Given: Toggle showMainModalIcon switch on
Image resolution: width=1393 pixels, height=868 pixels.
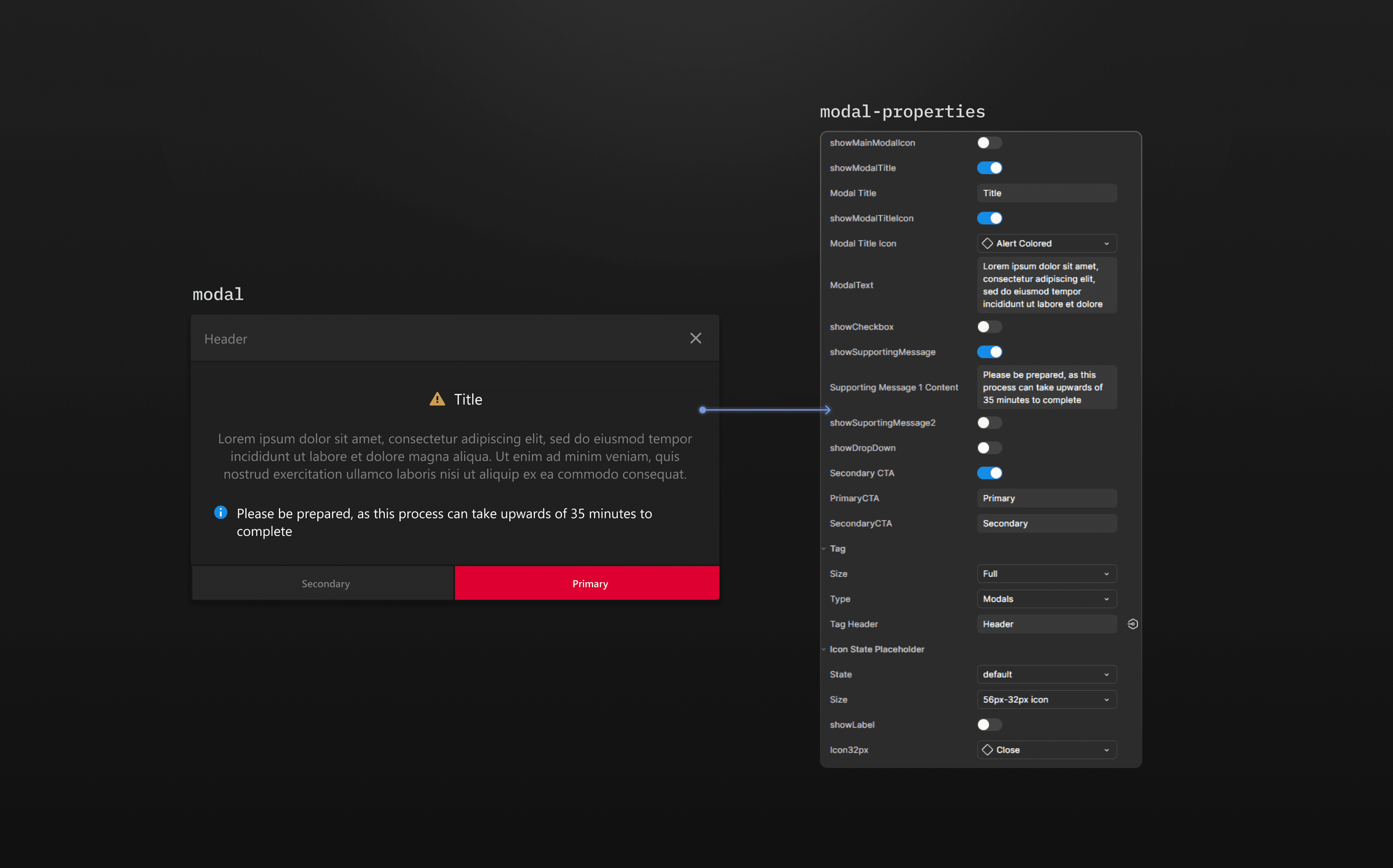Looking at the screenshot, I should [x=989, y=142].
